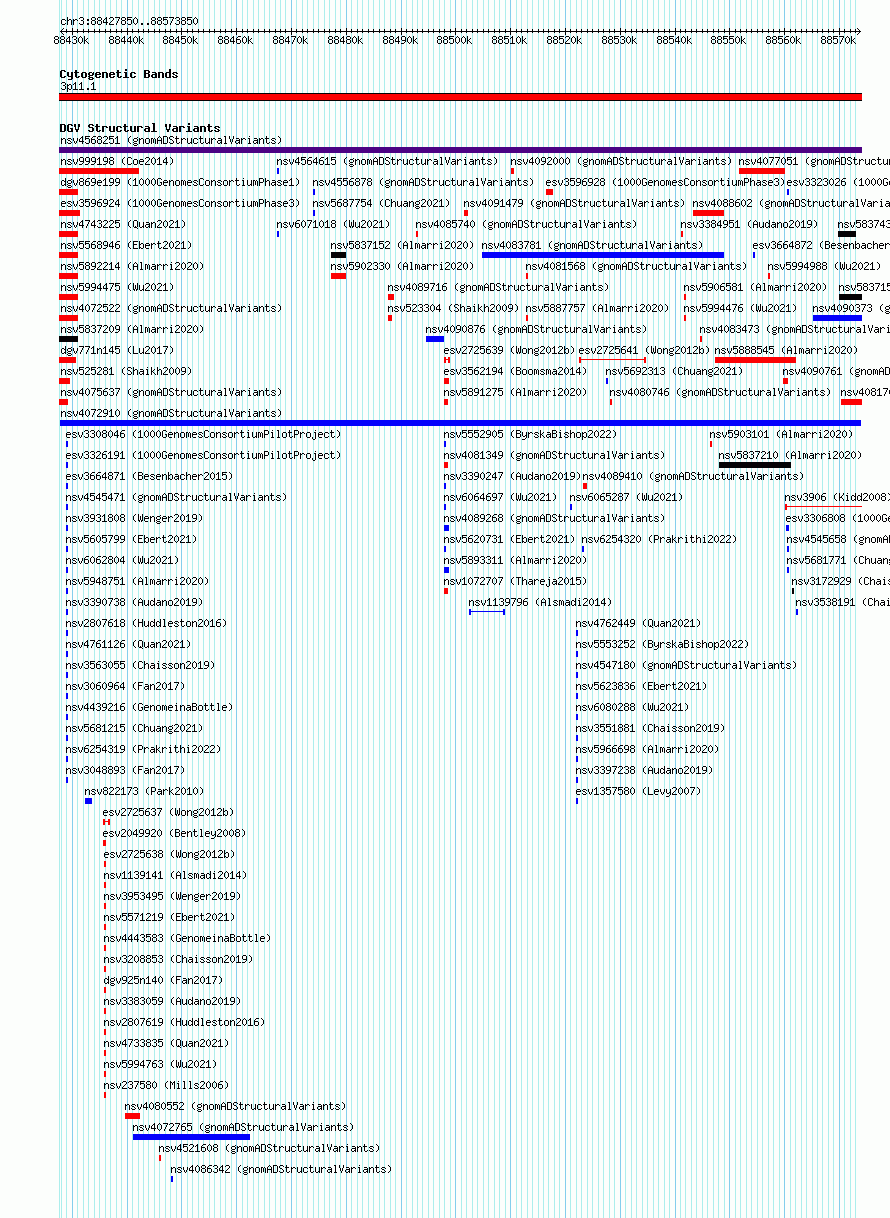Viewport: 890px width, 1218px height.
Task: Select esv2049920 (Bentley2008)
Action: [174, 833]
